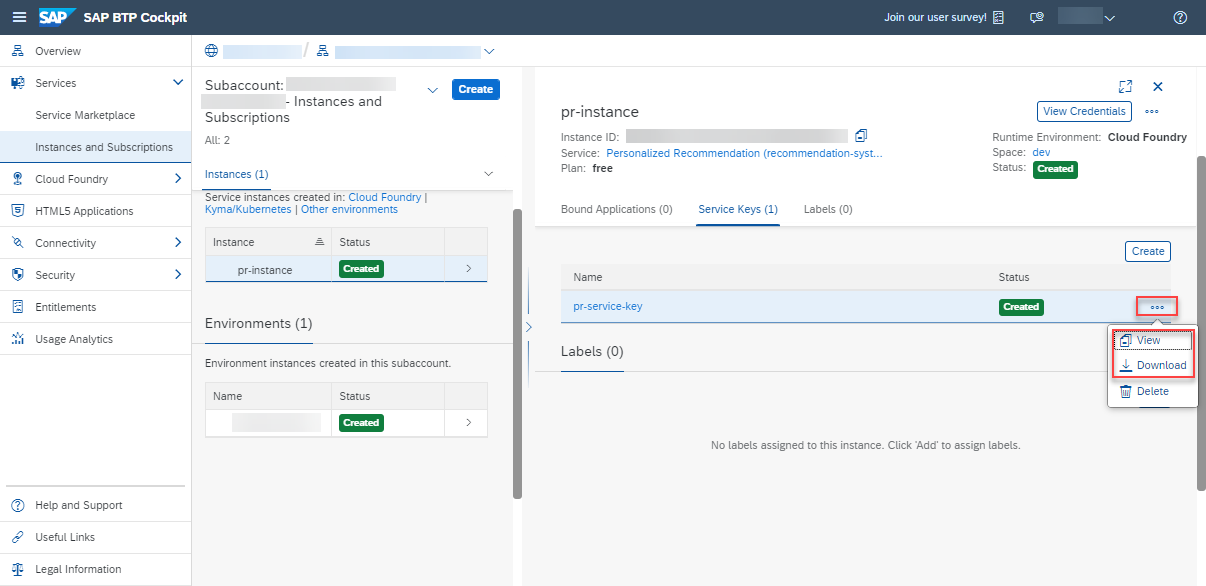
Task: Open the hamburger navigation menu
Action: coord(20,17)
